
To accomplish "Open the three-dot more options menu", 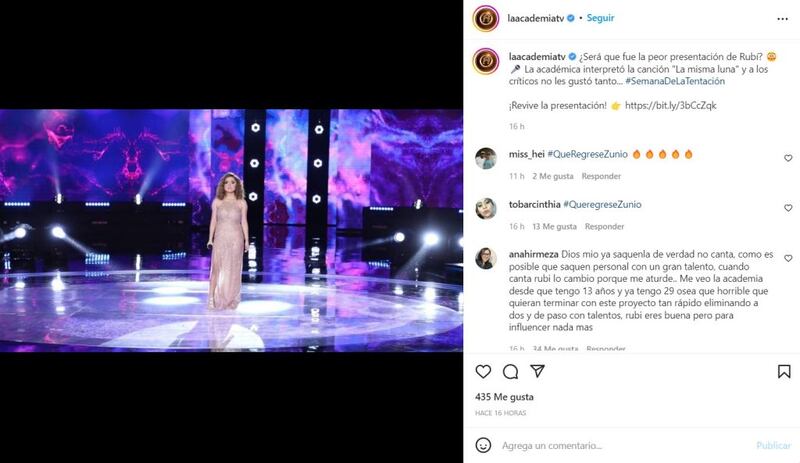I will click(x=783, y=19).
